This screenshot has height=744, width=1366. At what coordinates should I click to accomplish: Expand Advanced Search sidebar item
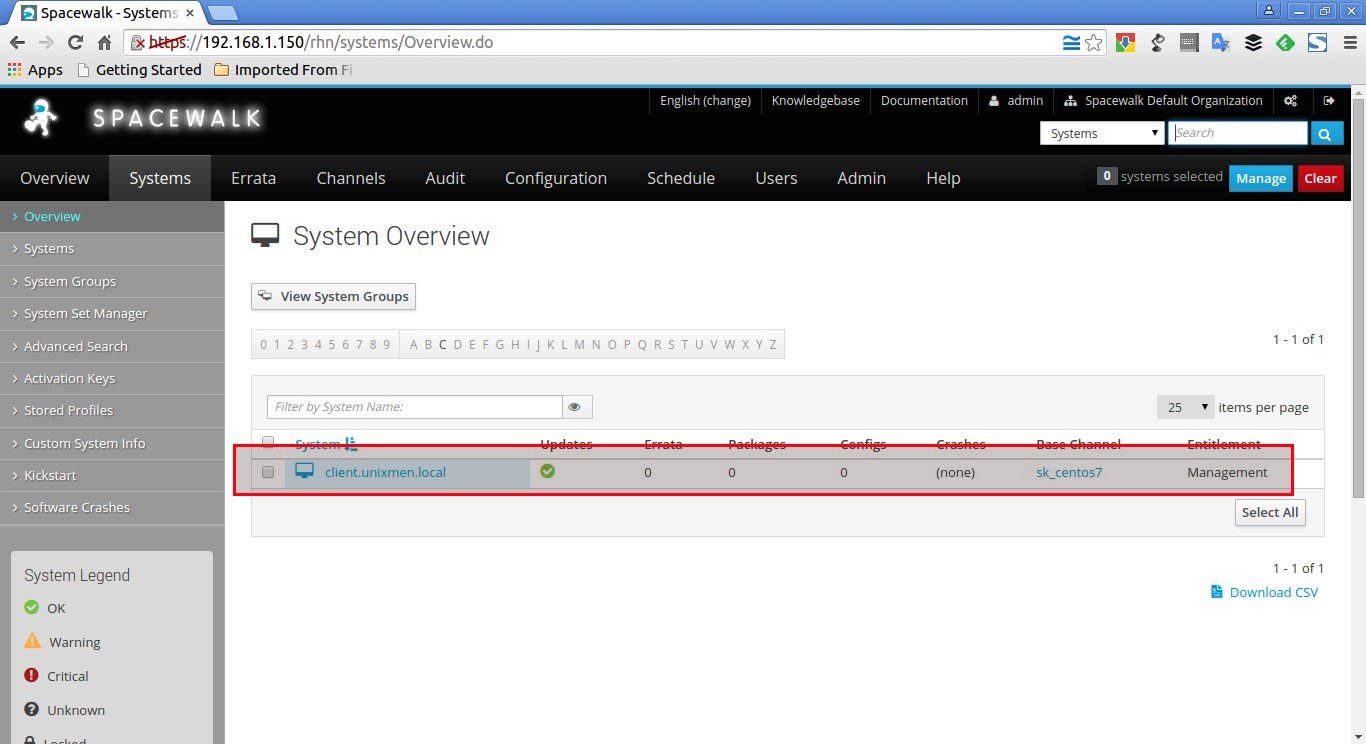tap(112, 346)
